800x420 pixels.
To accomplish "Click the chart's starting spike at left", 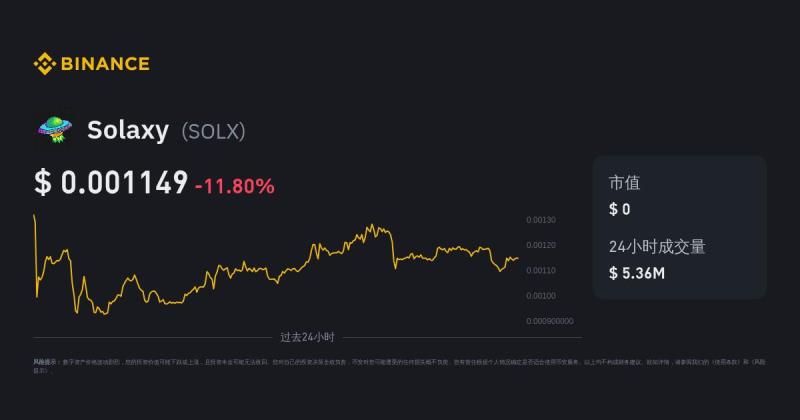I will tap(34, 216).
